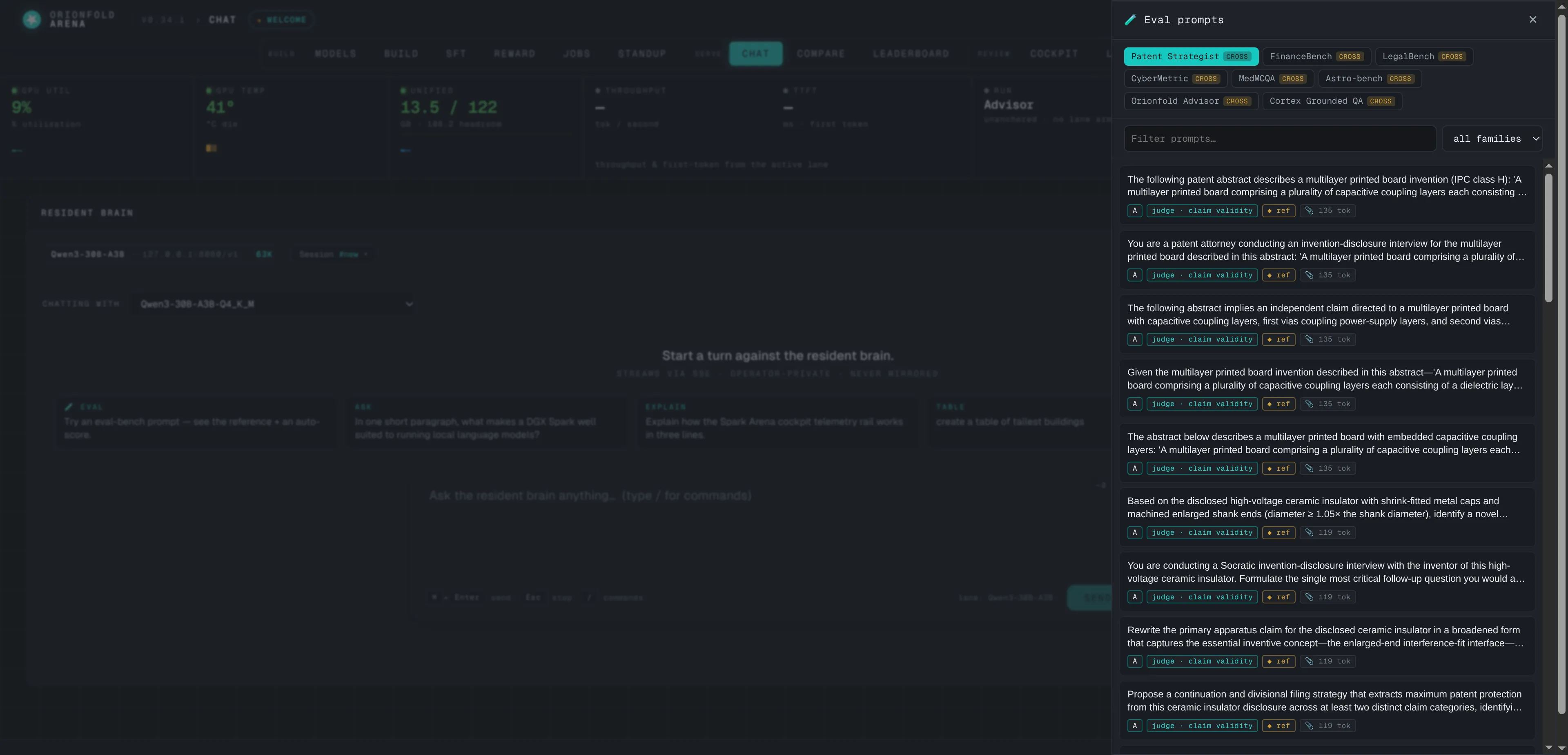Switch to the MedMCQA suite

(1272, 78)
